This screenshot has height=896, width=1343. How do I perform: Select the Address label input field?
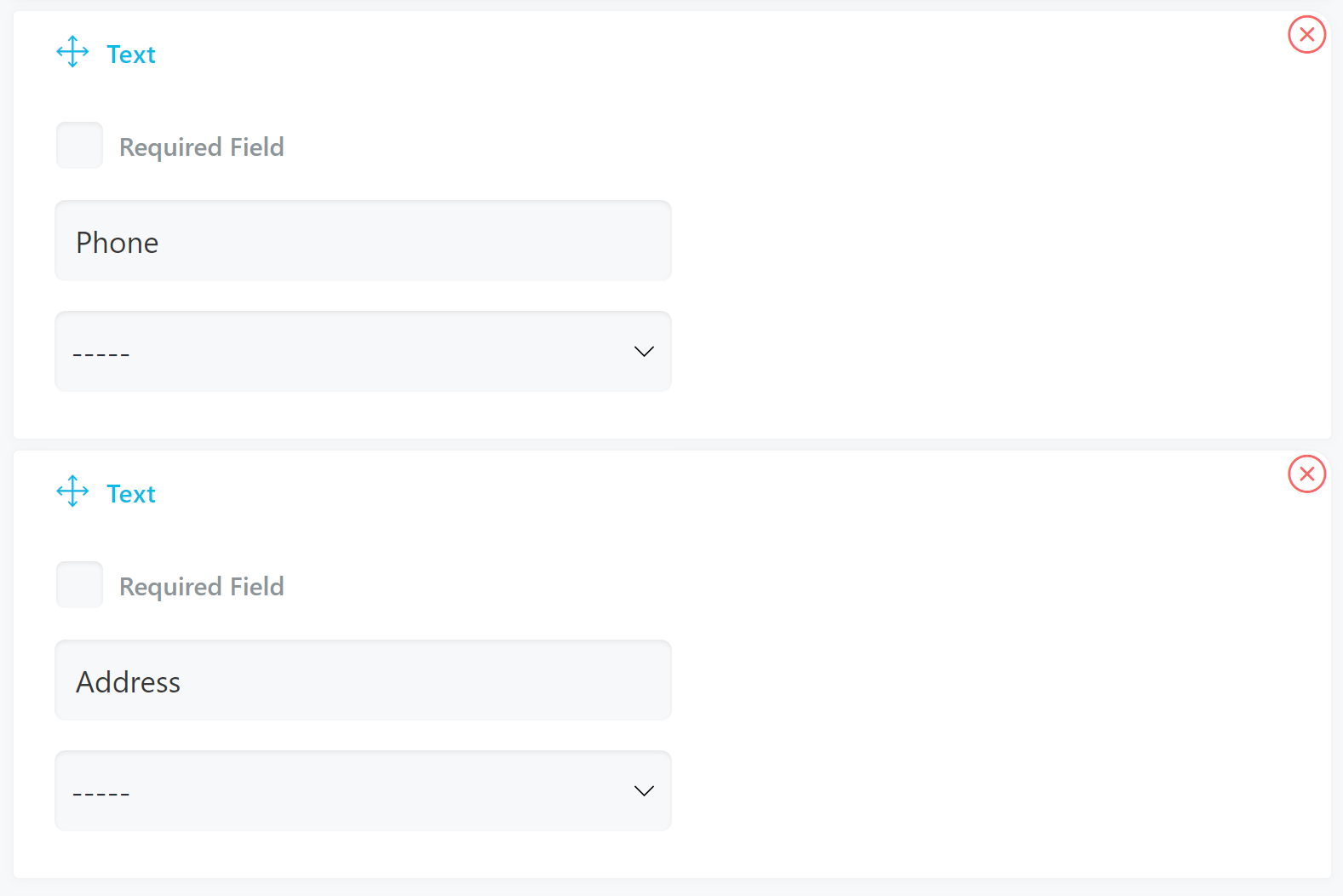tap(363, 681)
